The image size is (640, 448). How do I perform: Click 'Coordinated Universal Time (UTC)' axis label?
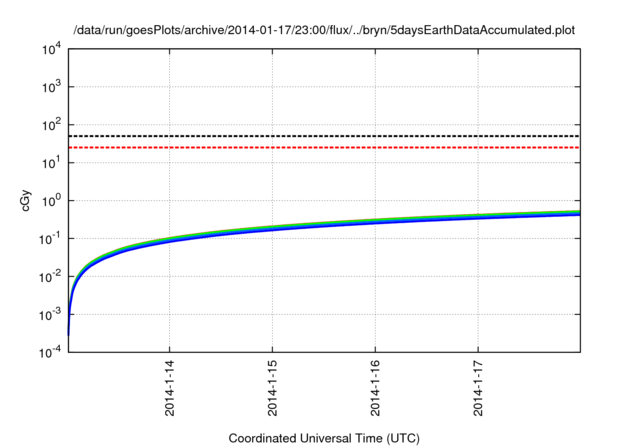coord(324,438)
